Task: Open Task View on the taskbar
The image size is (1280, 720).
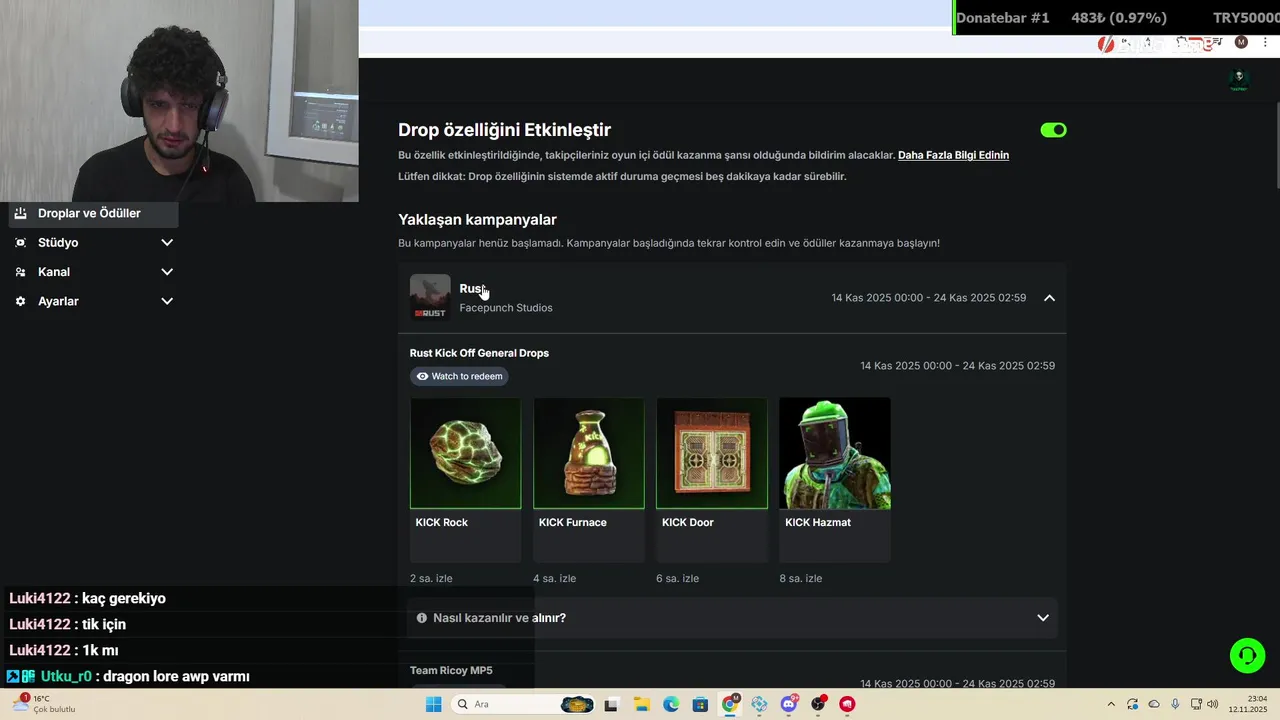Action: [x=611, y=704]
